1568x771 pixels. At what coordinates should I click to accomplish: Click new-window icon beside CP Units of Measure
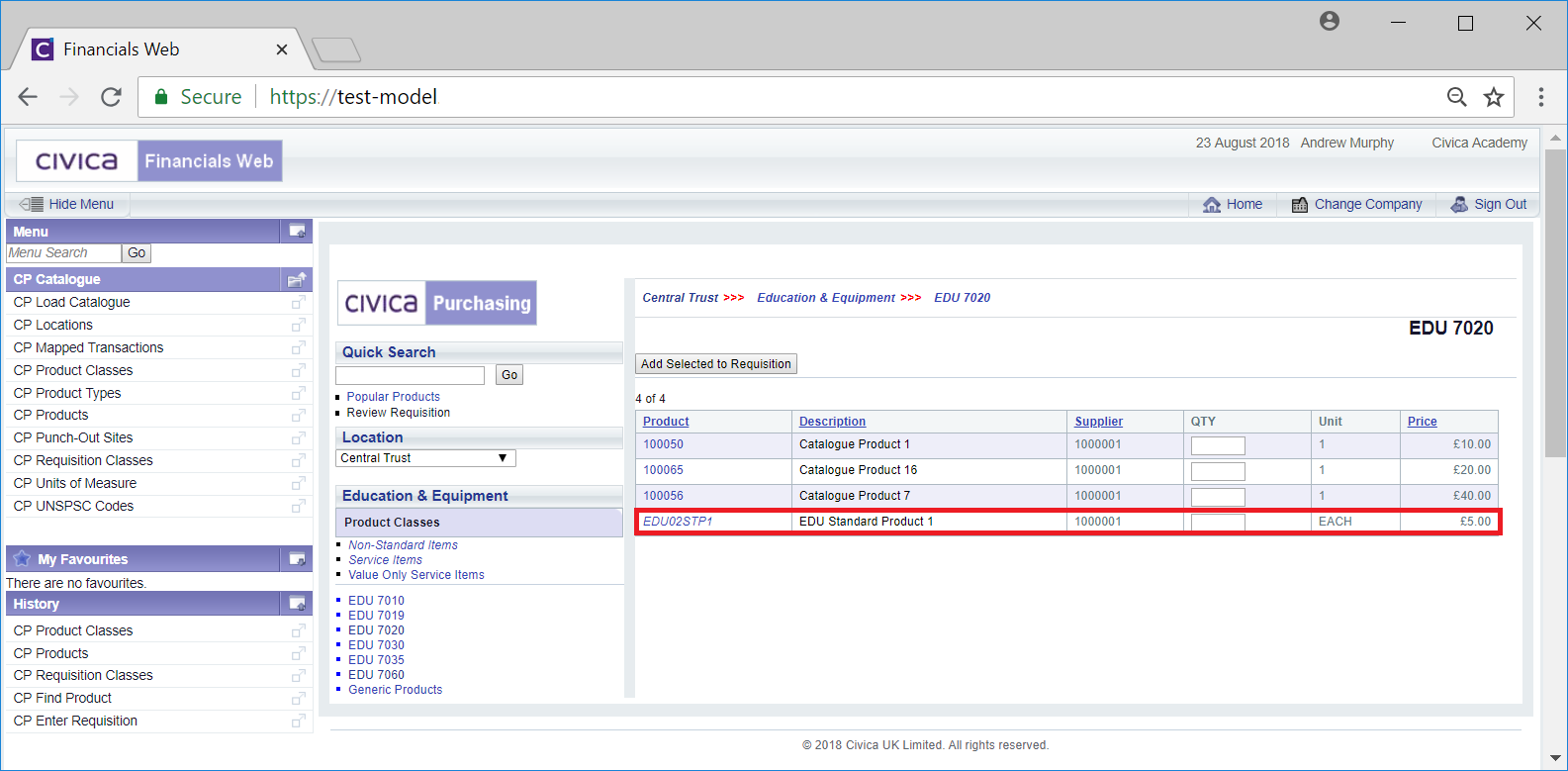tap(298, 483)
